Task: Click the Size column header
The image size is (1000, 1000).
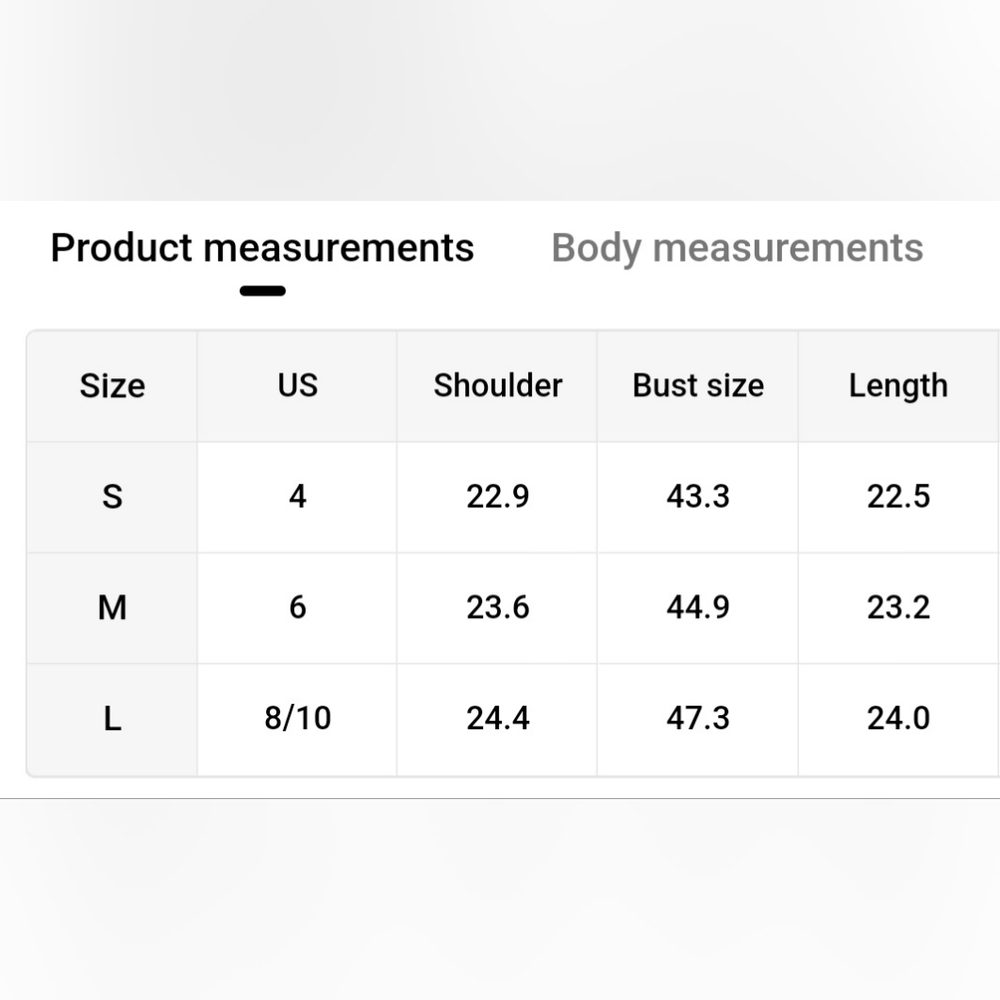Action: (112, 386)
